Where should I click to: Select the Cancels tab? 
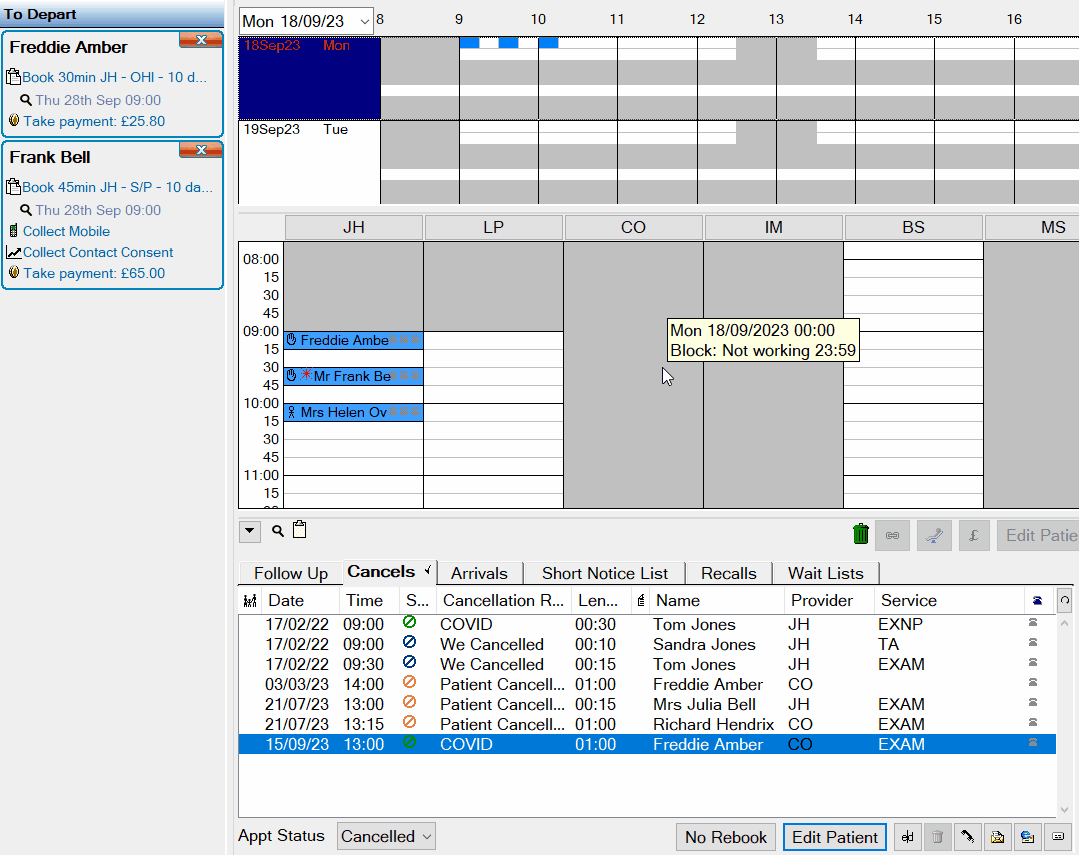pyautogui.click(x=389, y=571)
